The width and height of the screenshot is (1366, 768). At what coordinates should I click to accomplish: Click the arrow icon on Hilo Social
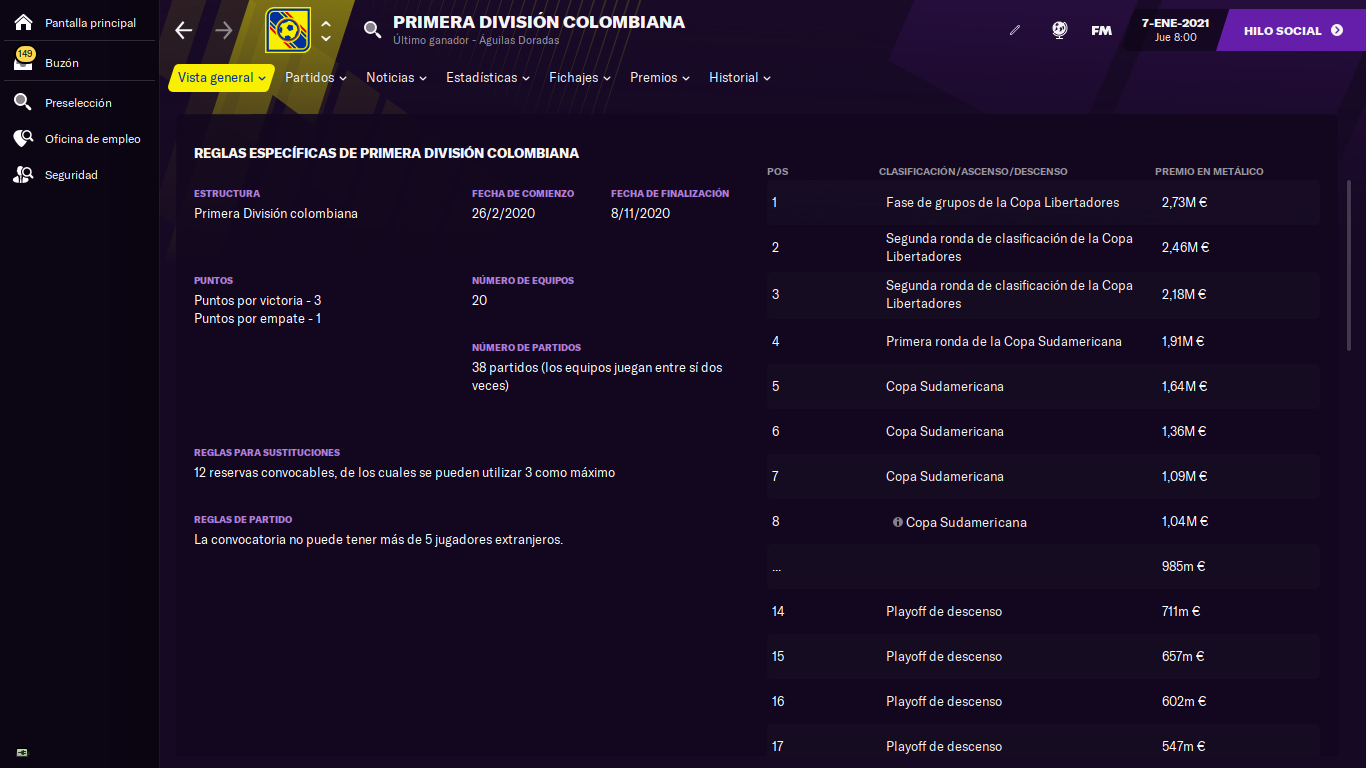coord(1337,31)
